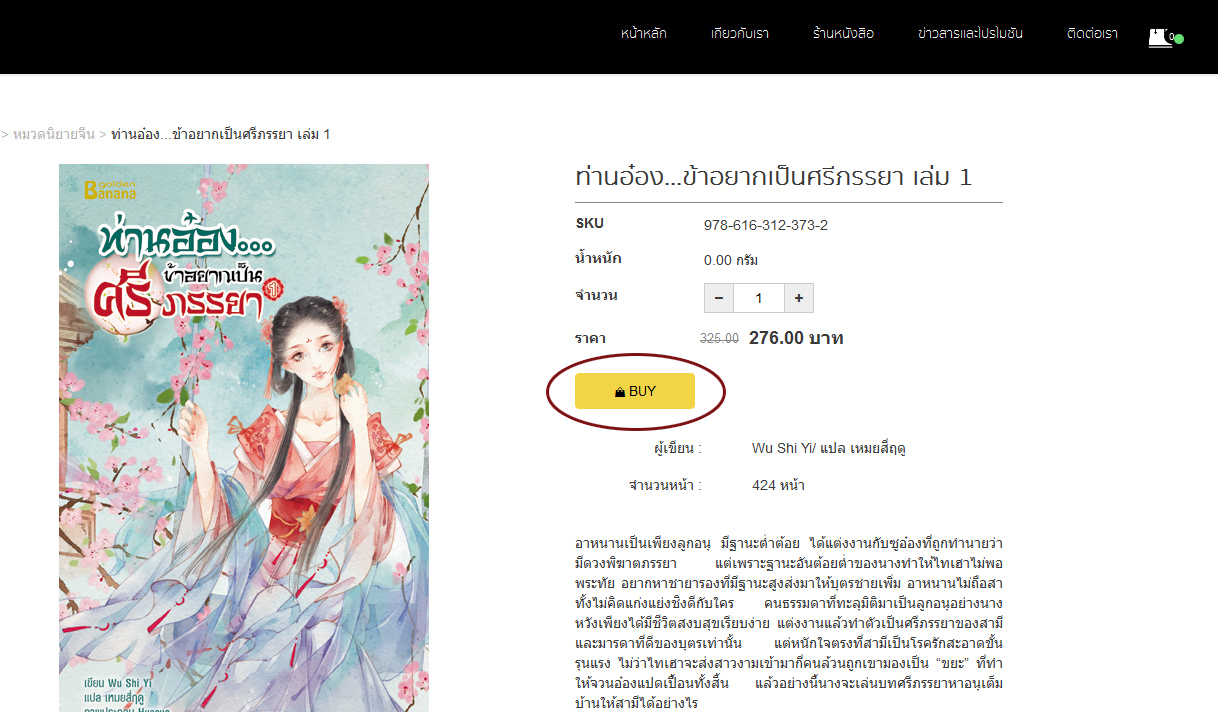
Task: Decrease quantity with the minus button
Action: (719, 298)
